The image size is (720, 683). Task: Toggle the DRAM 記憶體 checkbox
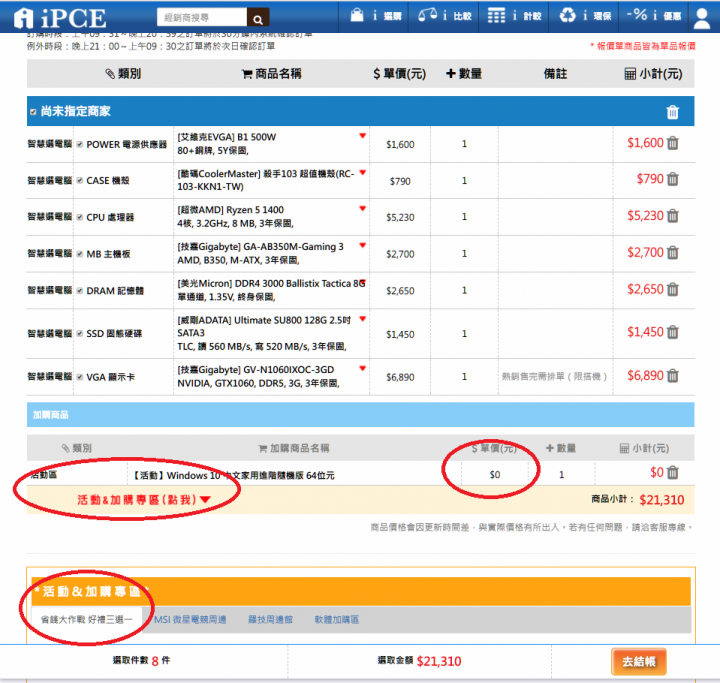(80, 290)
